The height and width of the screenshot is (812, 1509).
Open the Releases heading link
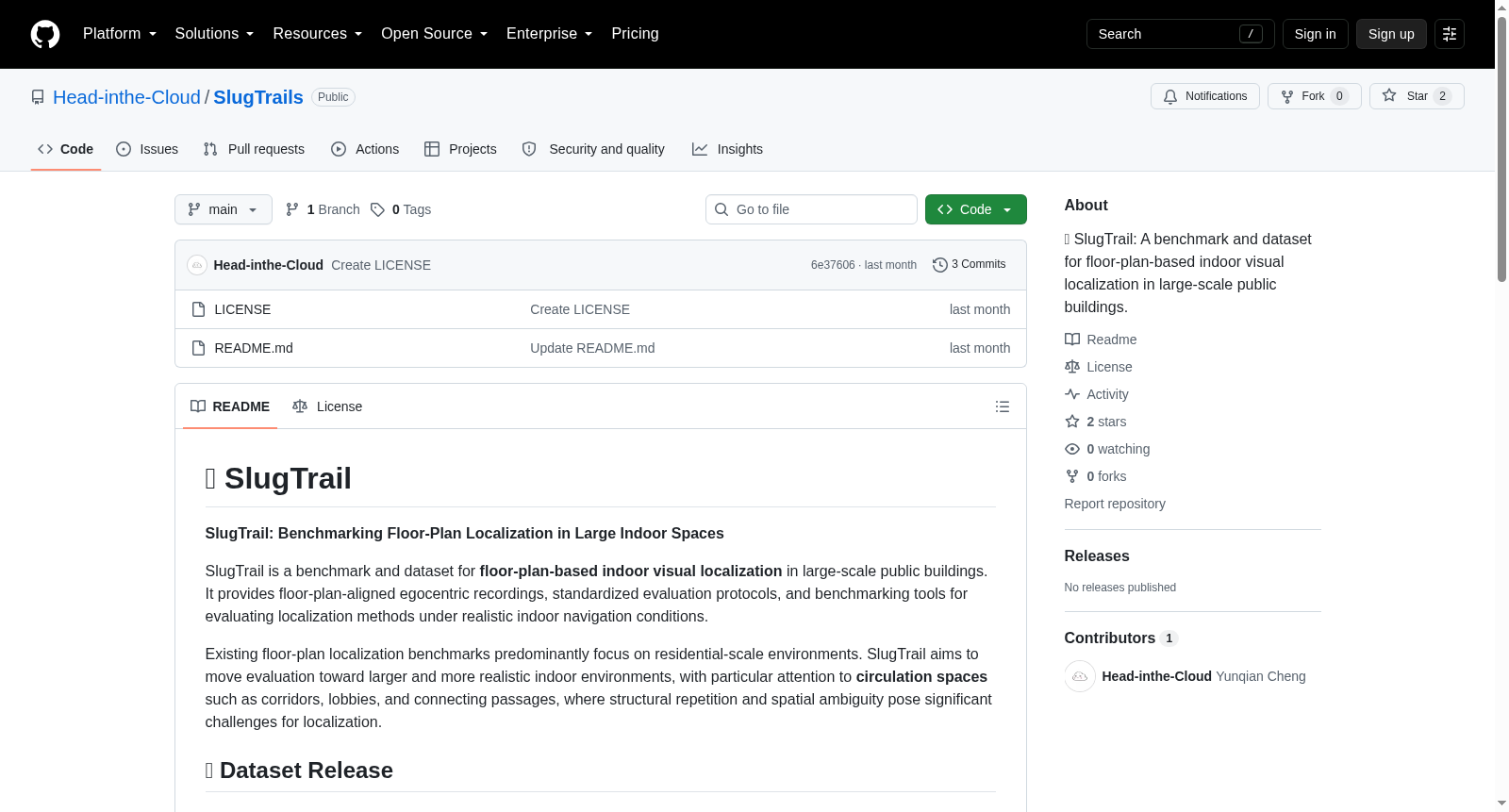[1097, 556]
